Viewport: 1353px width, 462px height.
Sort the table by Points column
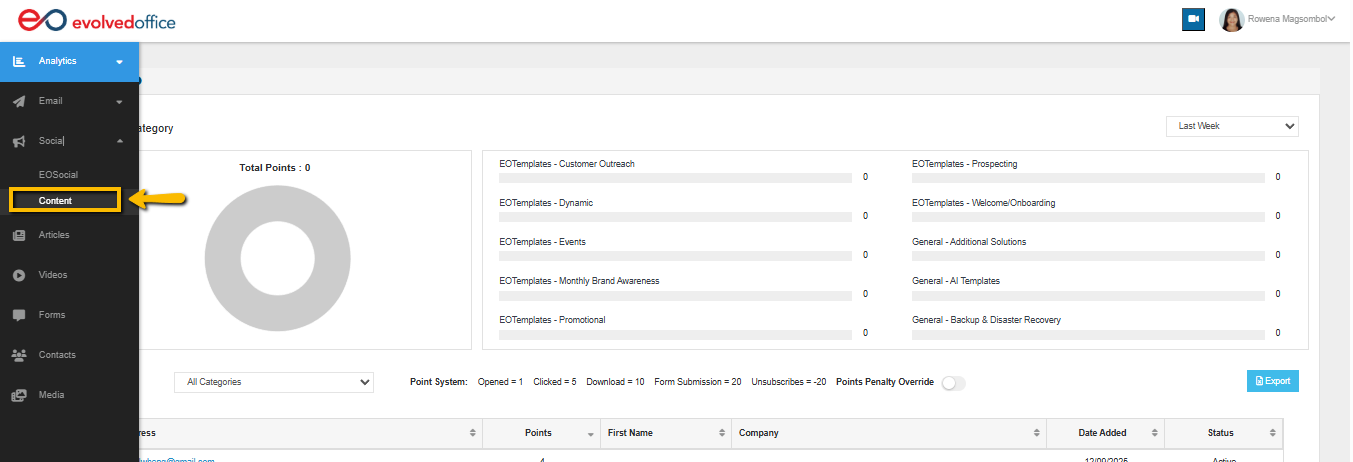(539, 433)
